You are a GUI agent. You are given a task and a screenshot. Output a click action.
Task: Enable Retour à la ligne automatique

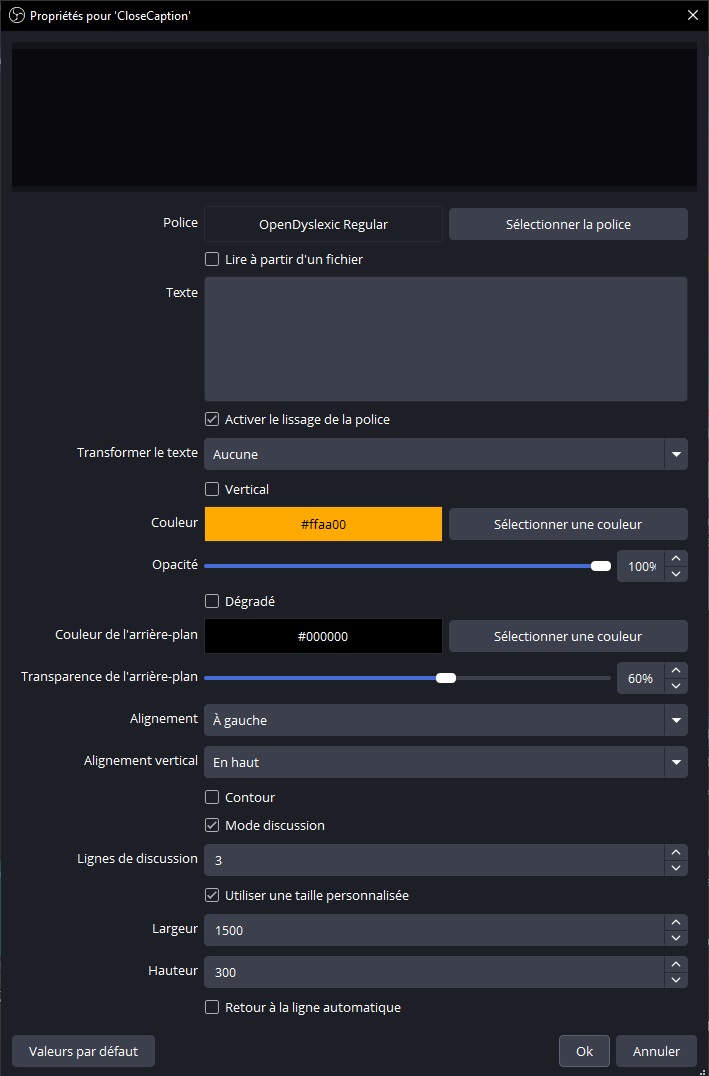211,1007
